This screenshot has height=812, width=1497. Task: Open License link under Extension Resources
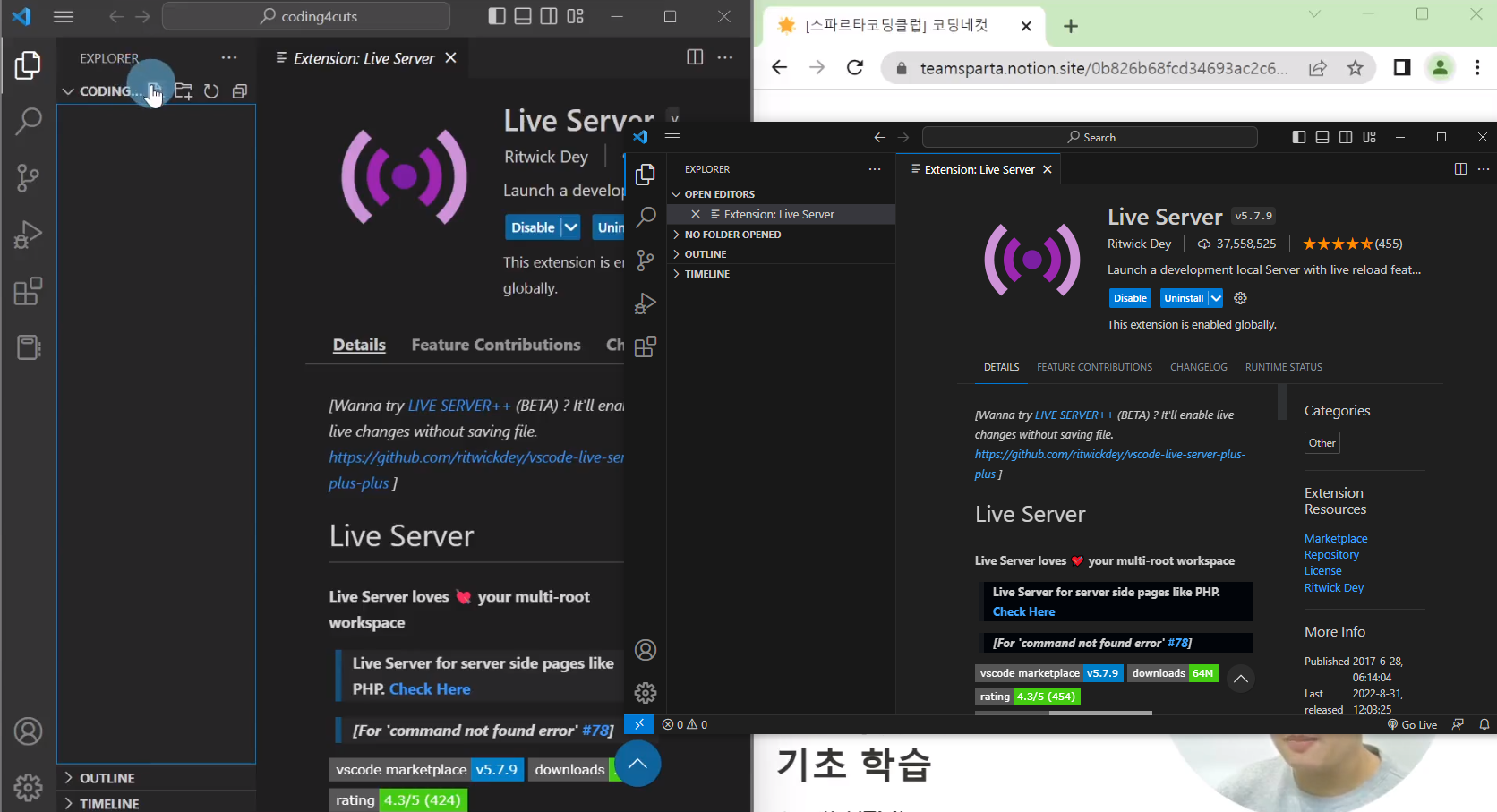[1323, 570]
